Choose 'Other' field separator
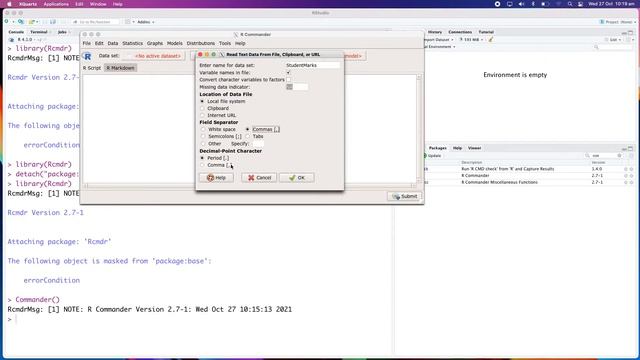640x360 pixels. coord(203,144)
